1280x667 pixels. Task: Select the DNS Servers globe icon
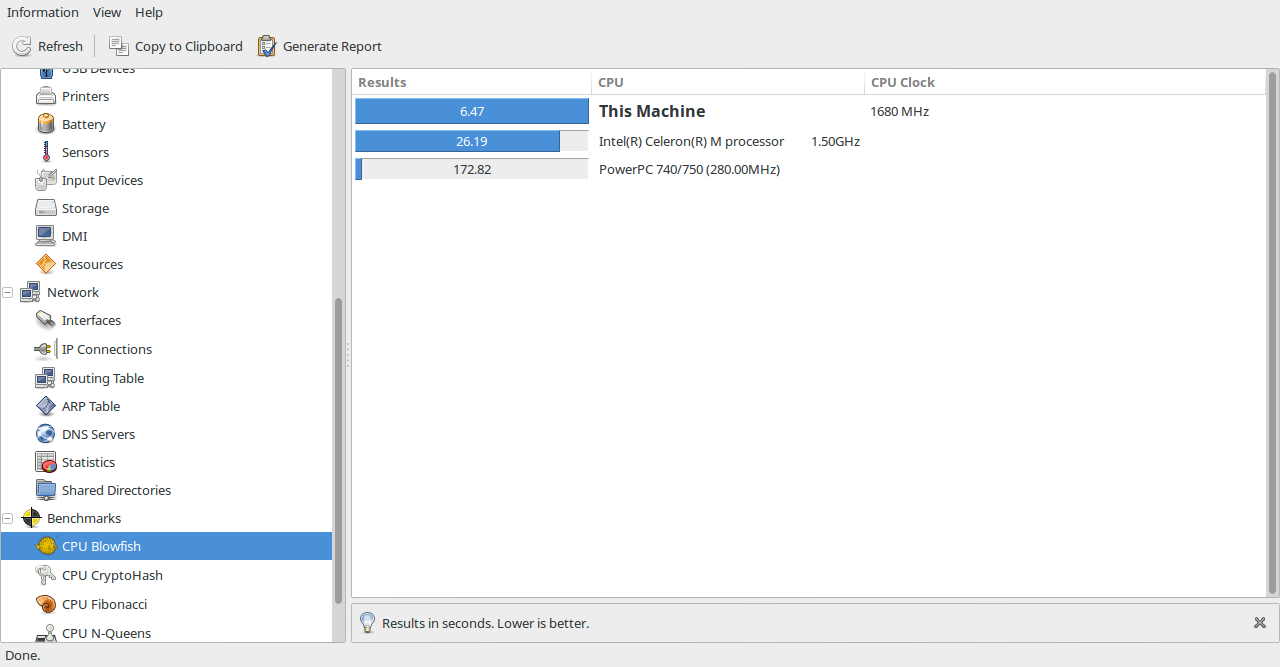(46, 434)
